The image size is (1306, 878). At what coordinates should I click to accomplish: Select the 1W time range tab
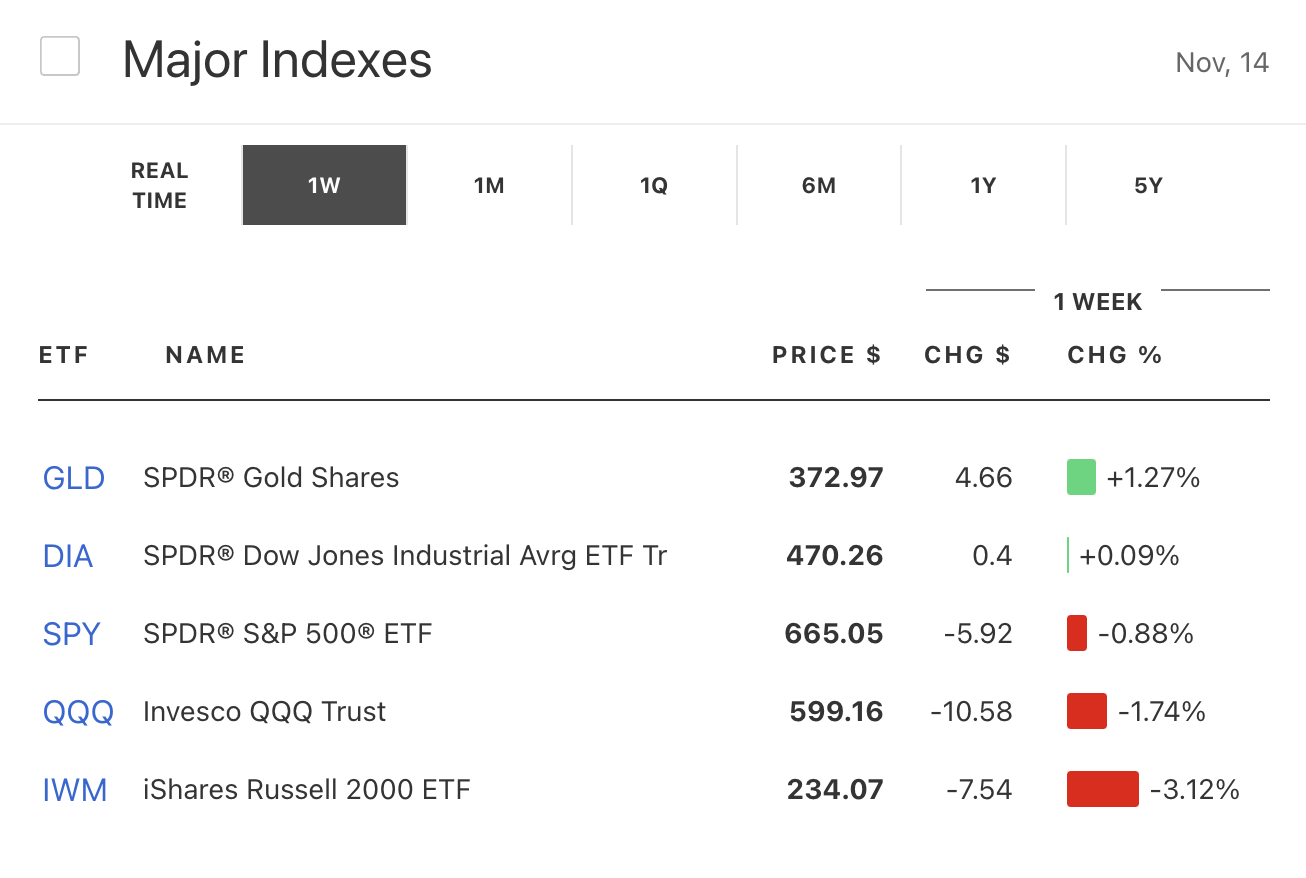[324, 186]
